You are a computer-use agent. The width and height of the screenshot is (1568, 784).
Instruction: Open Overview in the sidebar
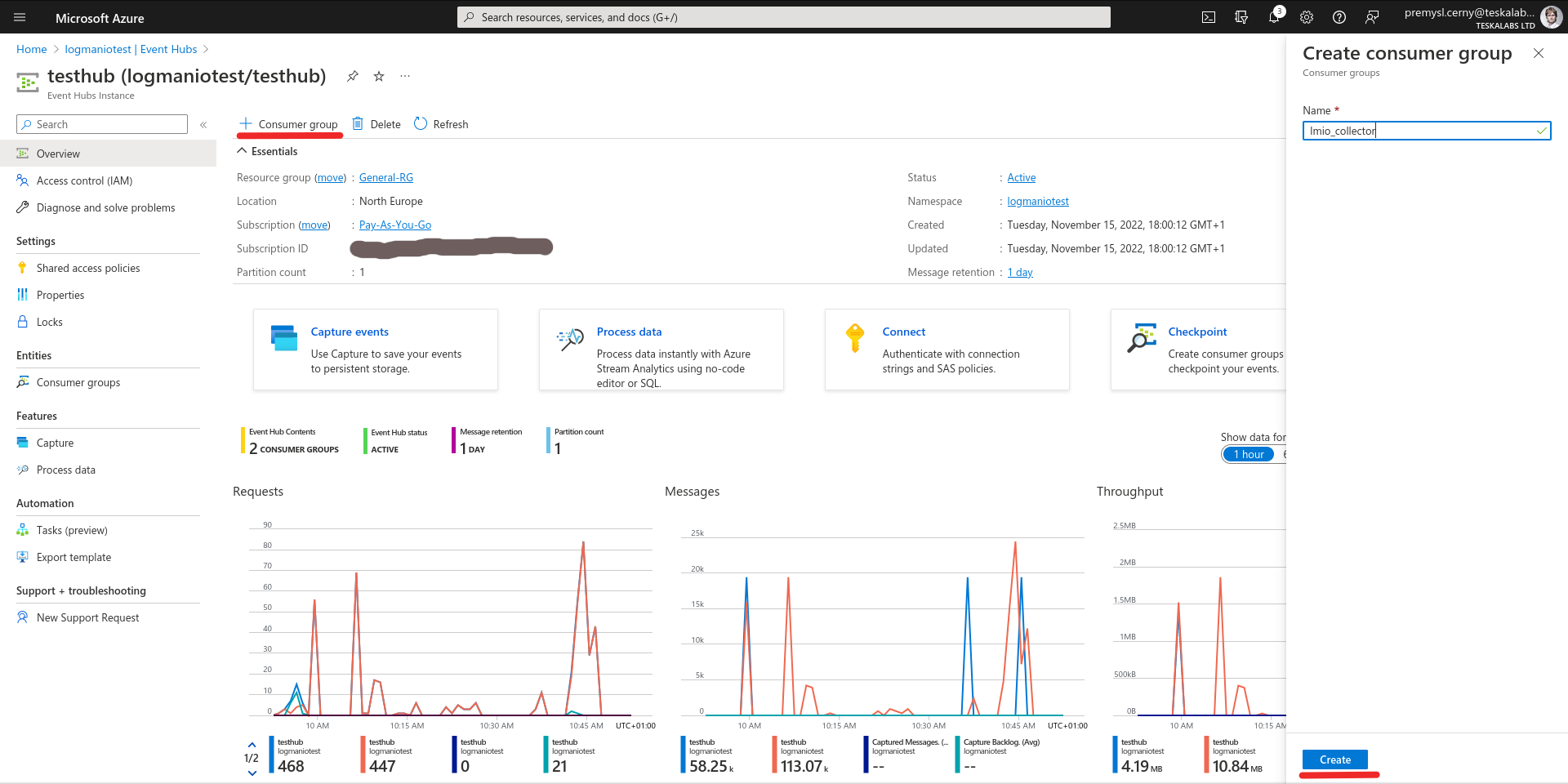(x=108, y=154)
